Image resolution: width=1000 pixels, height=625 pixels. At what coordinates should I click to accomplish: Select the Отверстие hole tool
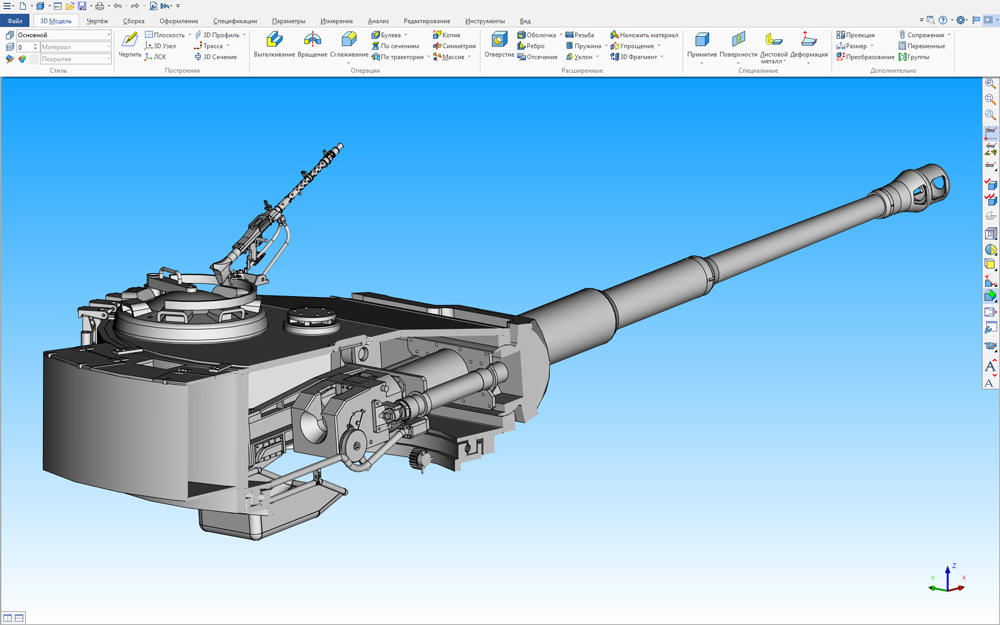499,45
